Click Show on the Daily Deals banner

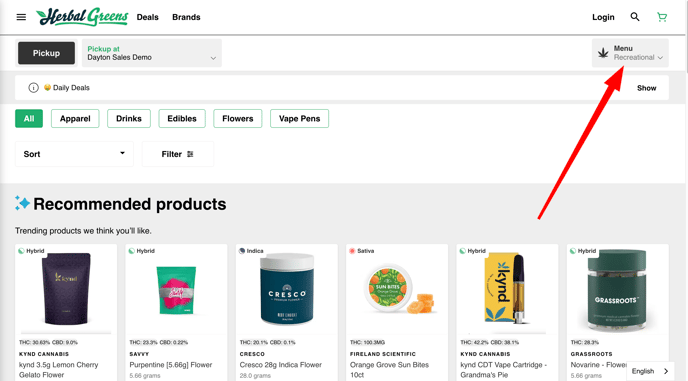tap(646, 88)
